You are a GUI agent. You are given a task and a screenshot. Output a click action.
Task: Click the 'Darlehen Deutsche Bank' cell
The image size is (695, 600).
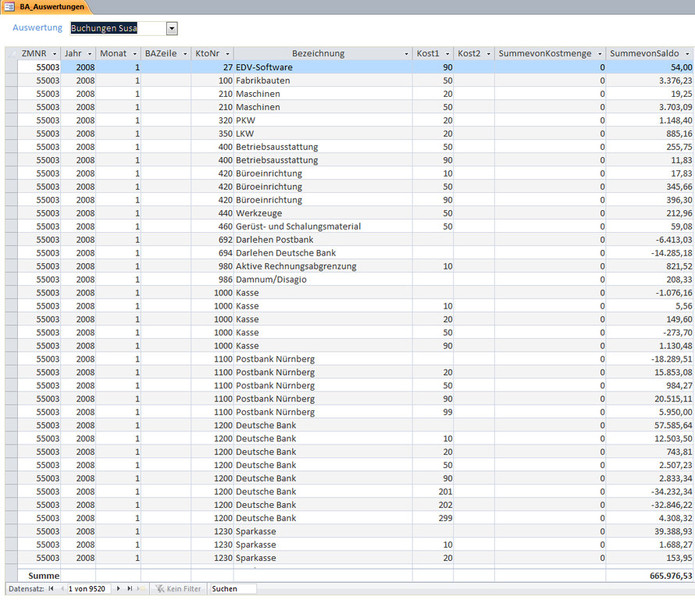point(323,253)
